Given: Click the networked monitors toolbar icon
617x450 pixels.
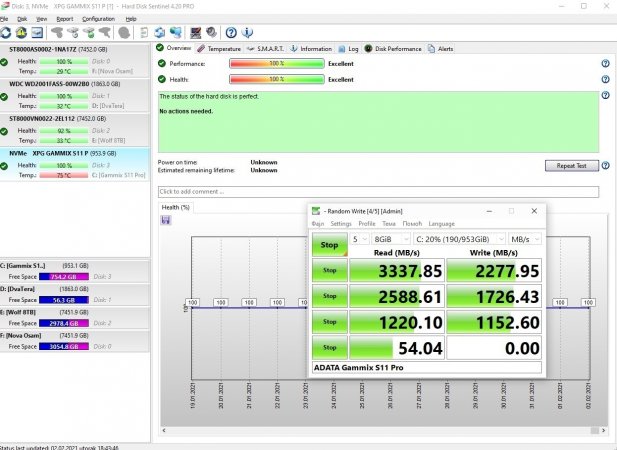Looking at the screenshot, I should click(x=175, y=33).
